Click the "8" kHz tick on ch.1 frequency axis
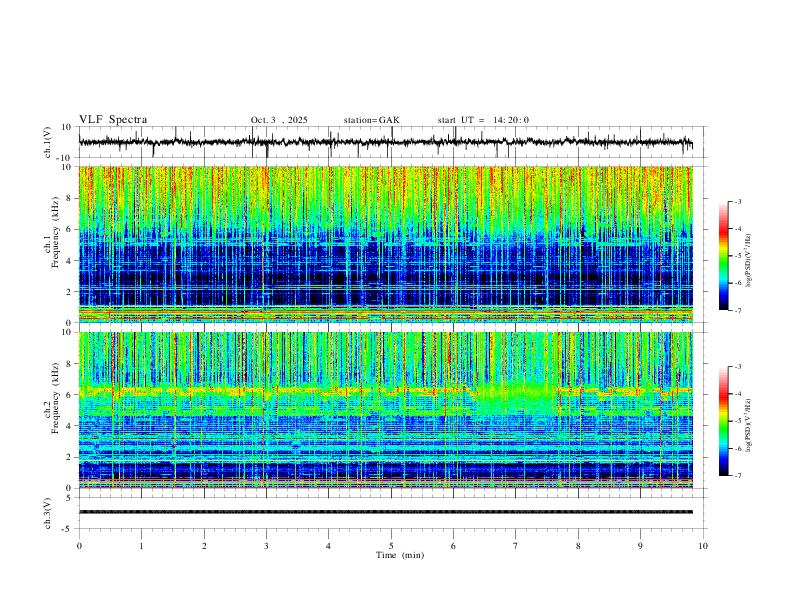Image resolution: width=792 pixels, height=612 pixels. 69,198
